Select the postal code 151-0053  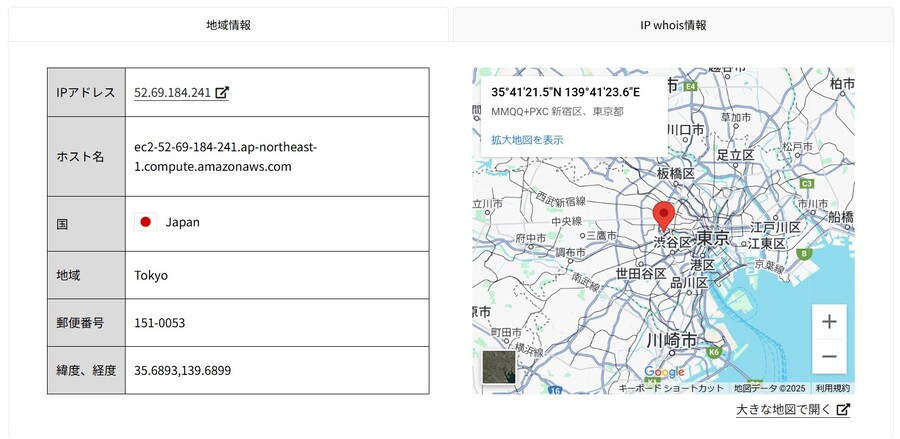click(160, 323)
